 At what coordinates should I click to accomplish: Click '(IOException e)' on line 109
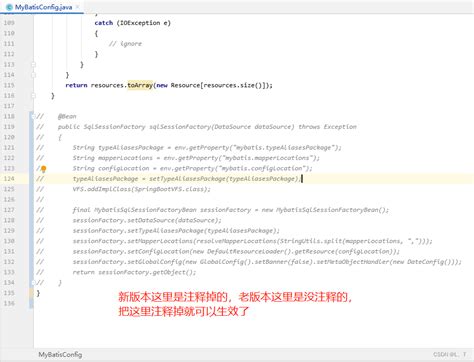click(143, 23)
